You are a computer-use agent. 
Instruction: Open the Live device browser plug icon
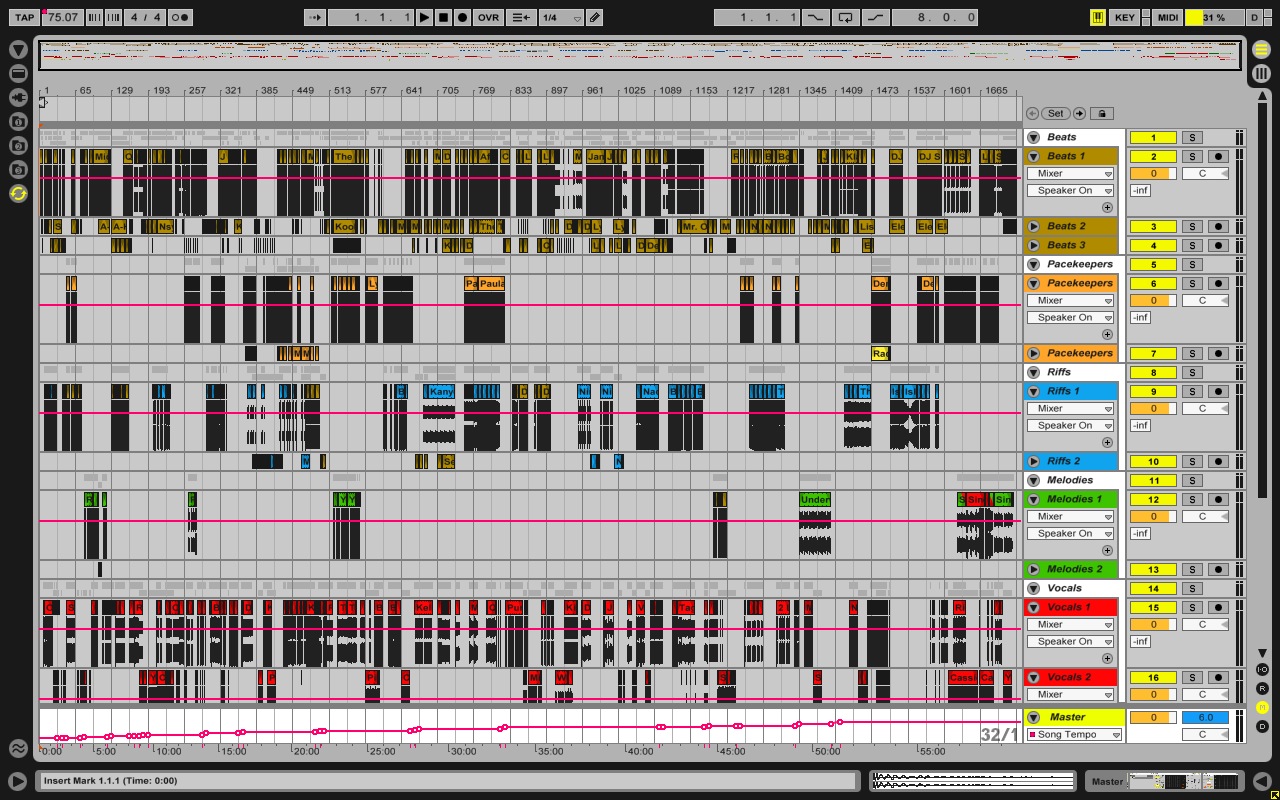click(x=18, y=97)
